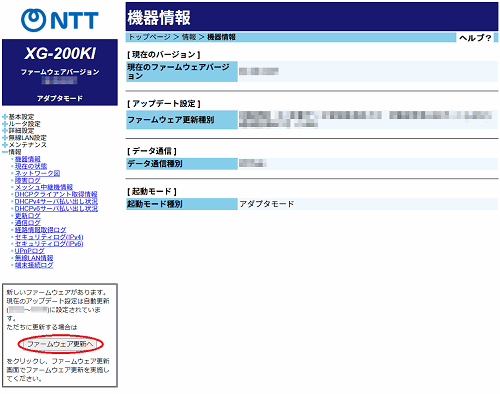Click 情報 in the breadcrumb
This screenshot has height=394, width=500.
189,37
